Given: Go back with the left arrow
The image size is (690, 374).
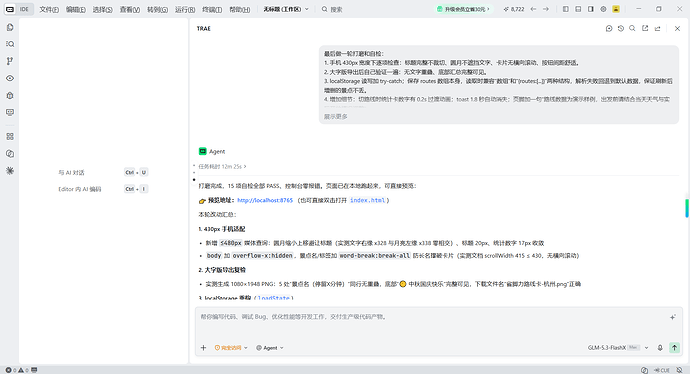Looking at the screenshot, I should [x=533, y=9].
